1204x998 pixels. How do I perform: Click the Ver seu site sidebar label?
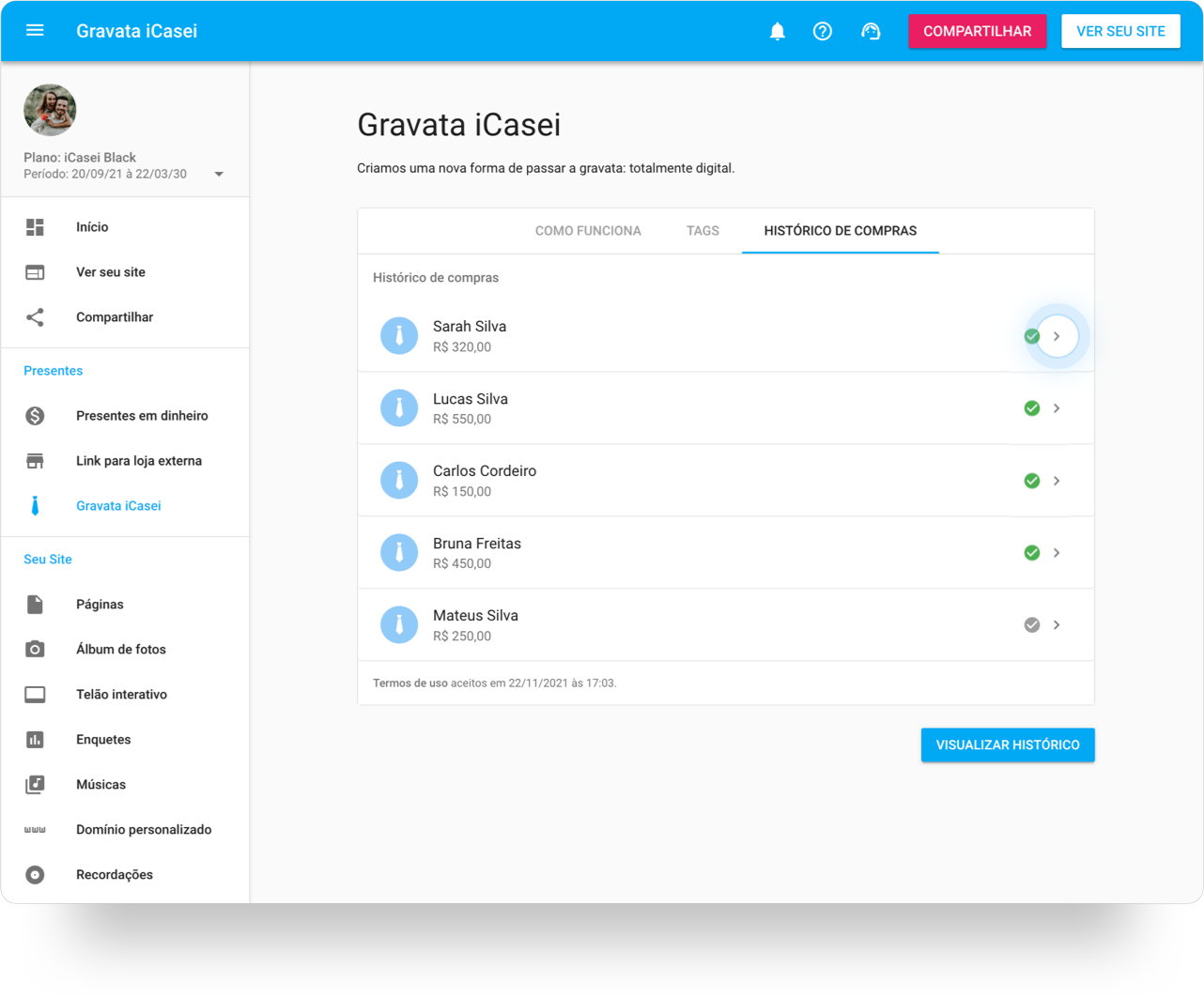(x=111, y=272)
